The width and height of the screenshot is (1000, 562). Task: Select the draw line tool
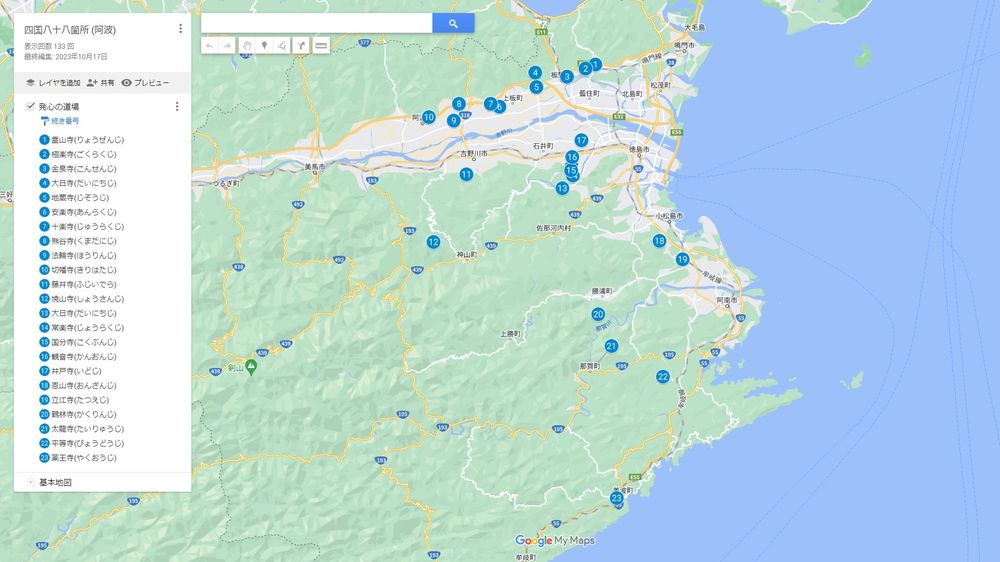click(x=282, y=45)
